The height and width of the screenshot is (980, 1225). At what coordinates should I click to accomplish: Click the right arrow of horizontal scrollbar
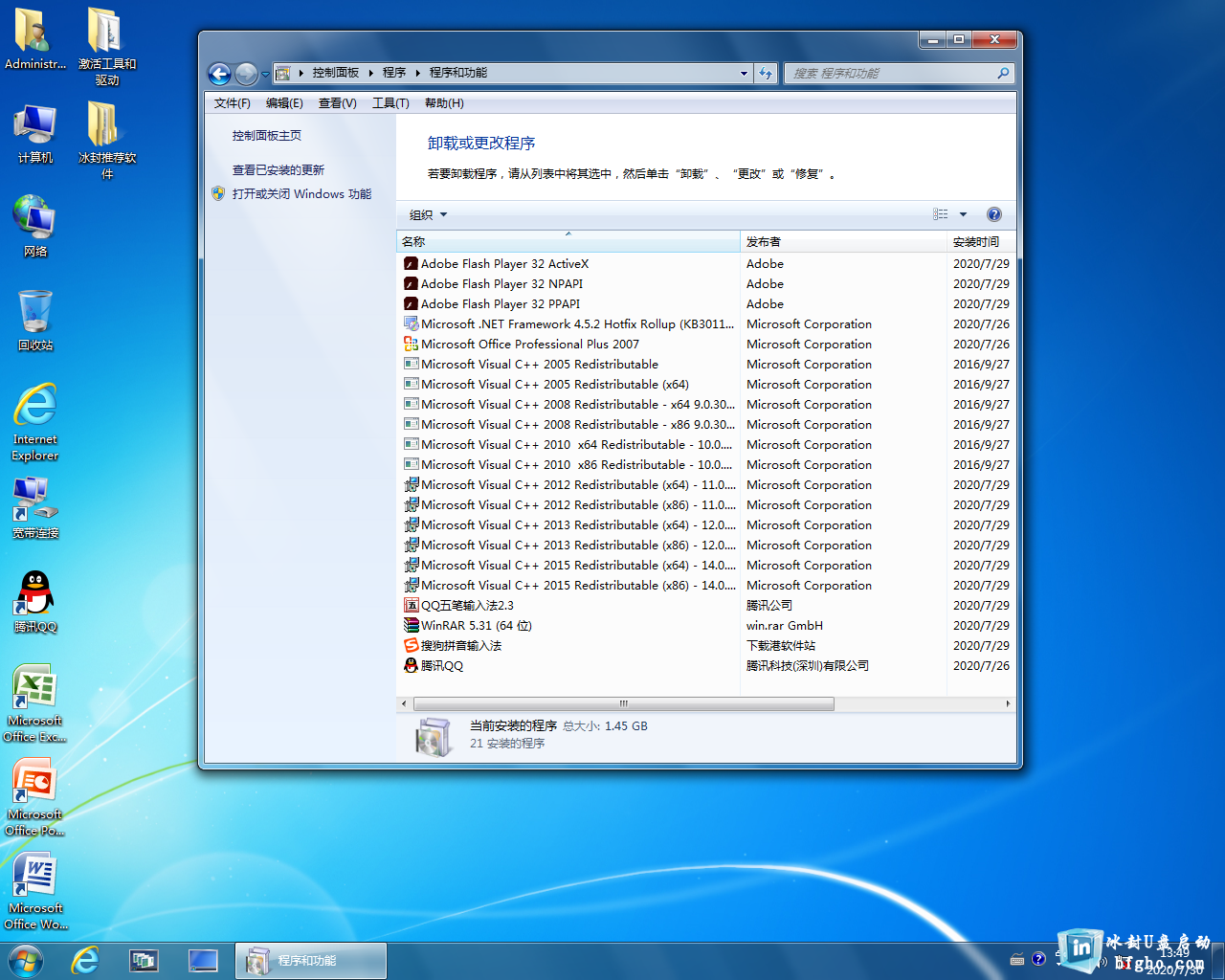pos(1008,703)
